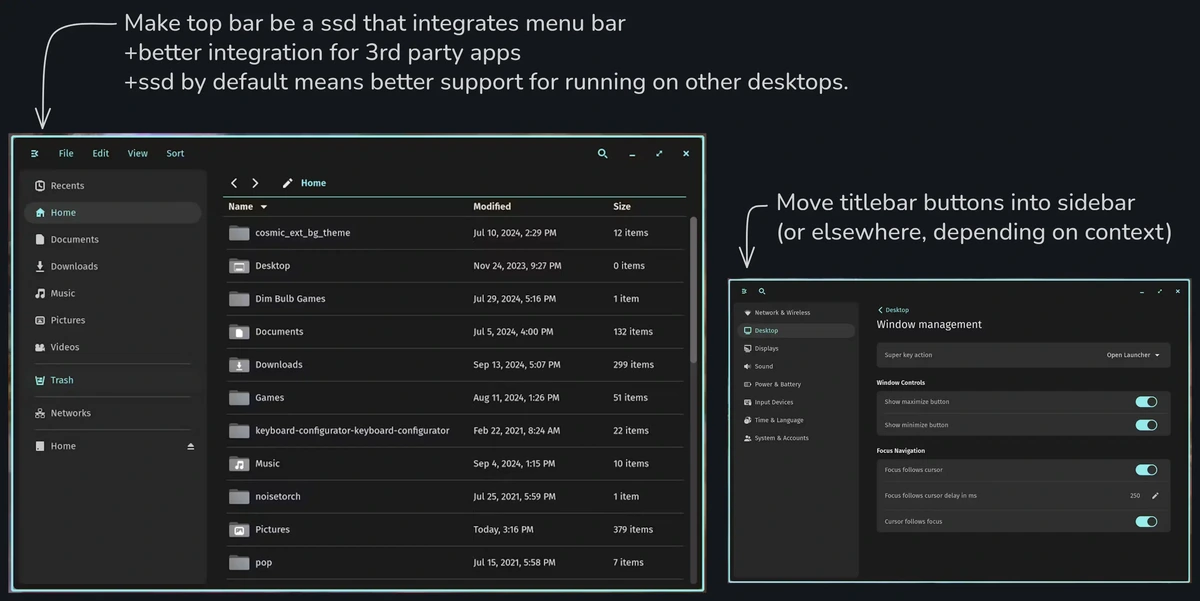Go forward with the right arrow
Viewport: 1200px width, 601px height.
tap(255, 183)
